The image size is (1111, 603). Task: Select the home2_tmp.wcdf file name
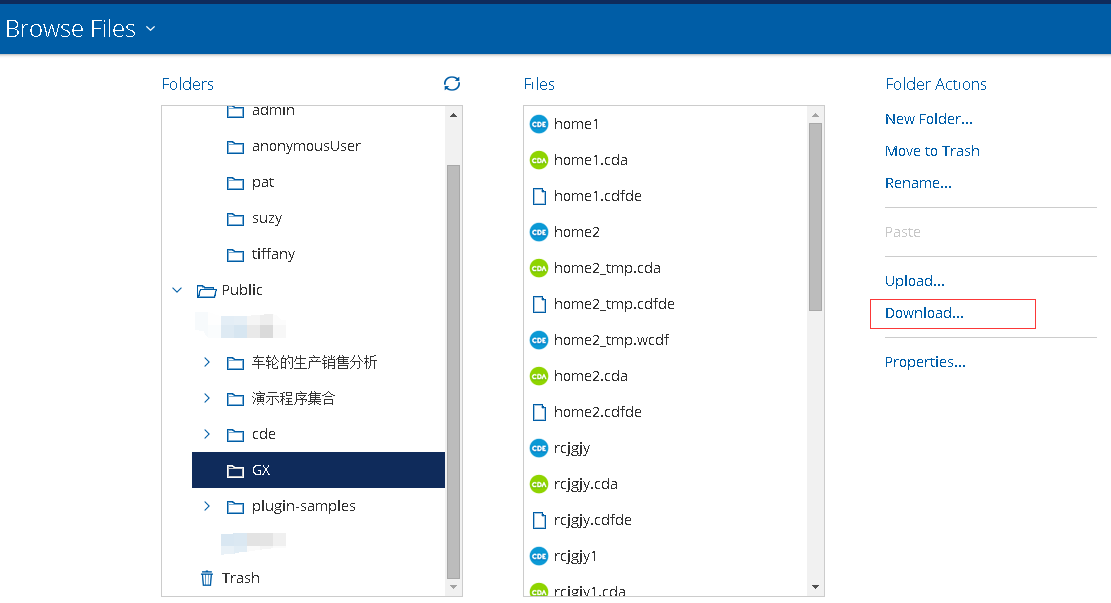pyautogui.click(x=611, y=340)
